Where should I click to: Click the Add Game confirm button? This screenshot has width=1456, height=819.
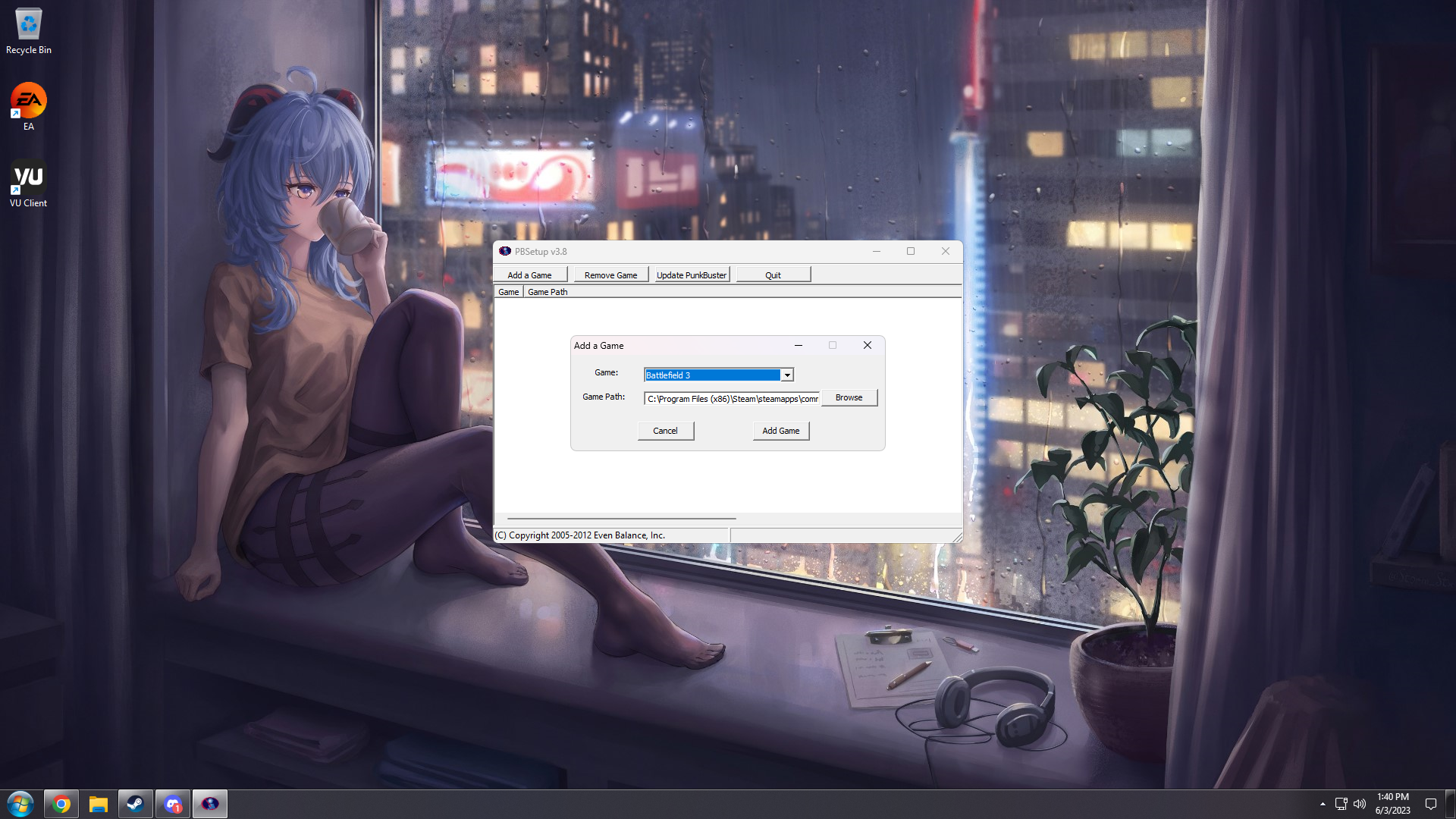(x=780, y=431)
